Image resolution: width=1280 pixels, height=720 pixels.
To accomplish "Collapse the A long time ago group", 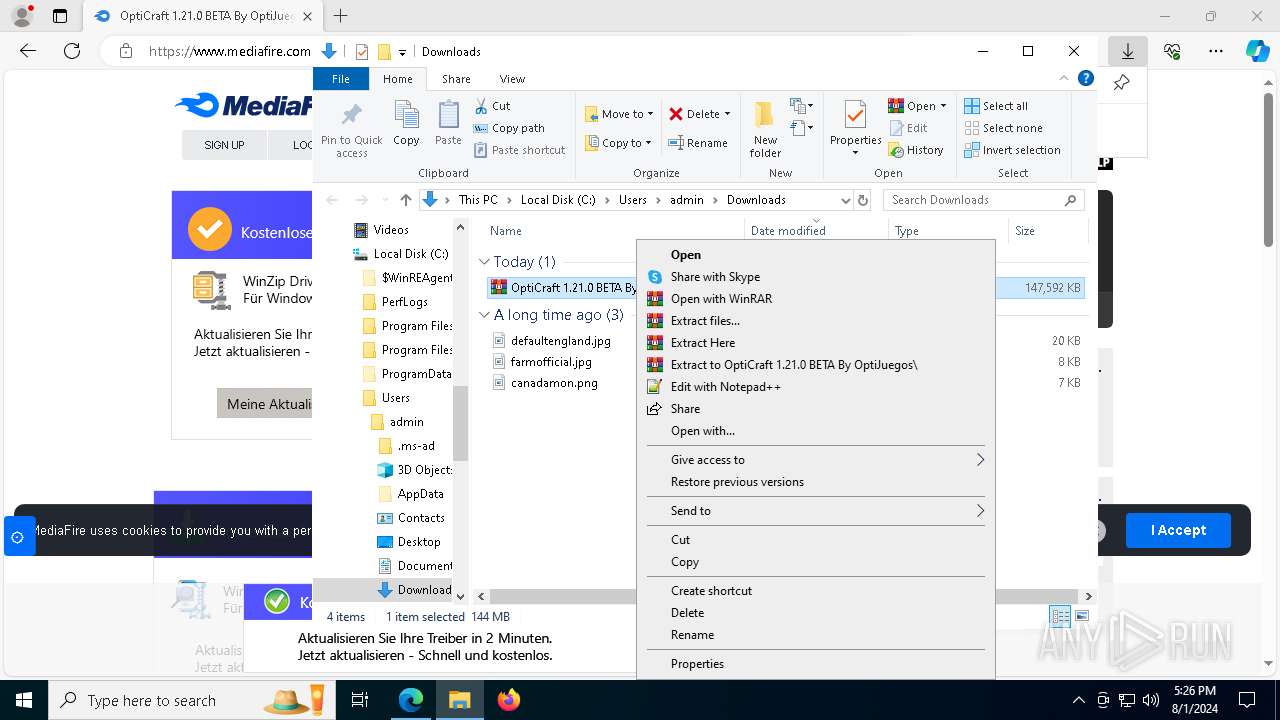I will coord(484,315).
